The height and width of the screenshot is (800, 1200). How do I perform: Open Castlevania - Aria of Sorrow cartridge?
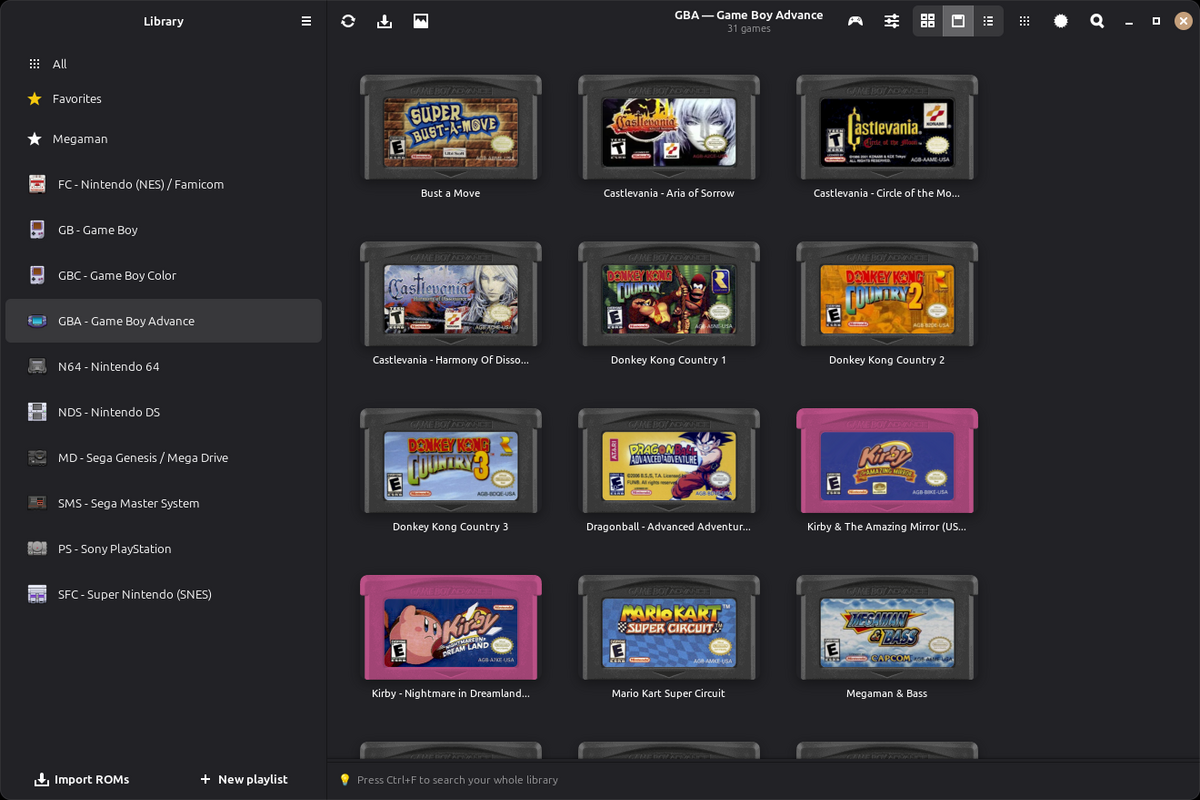pos(669,128)
